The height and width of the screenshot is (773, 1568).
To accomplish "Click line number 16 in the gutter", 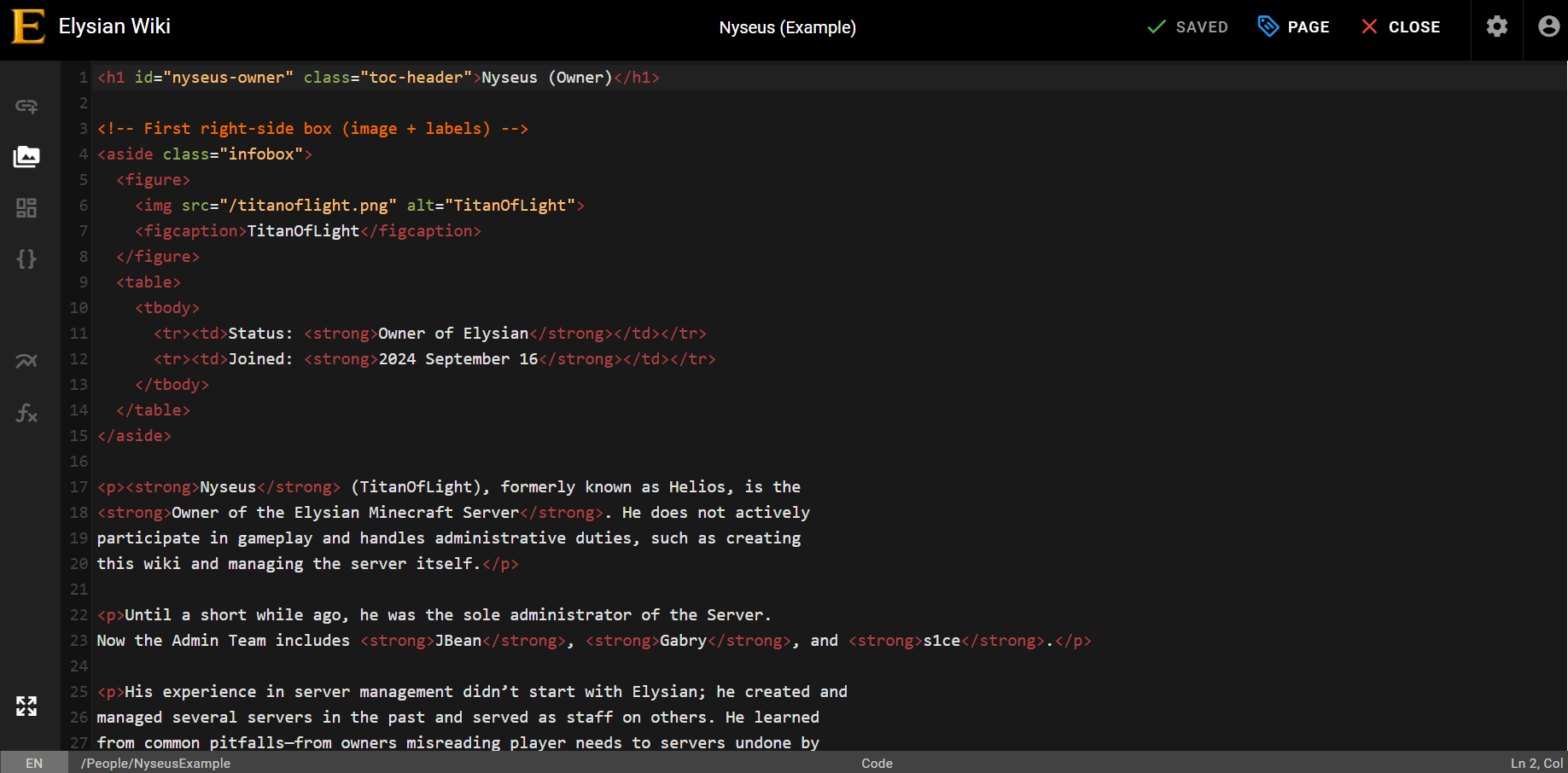I will coord(79,462).
